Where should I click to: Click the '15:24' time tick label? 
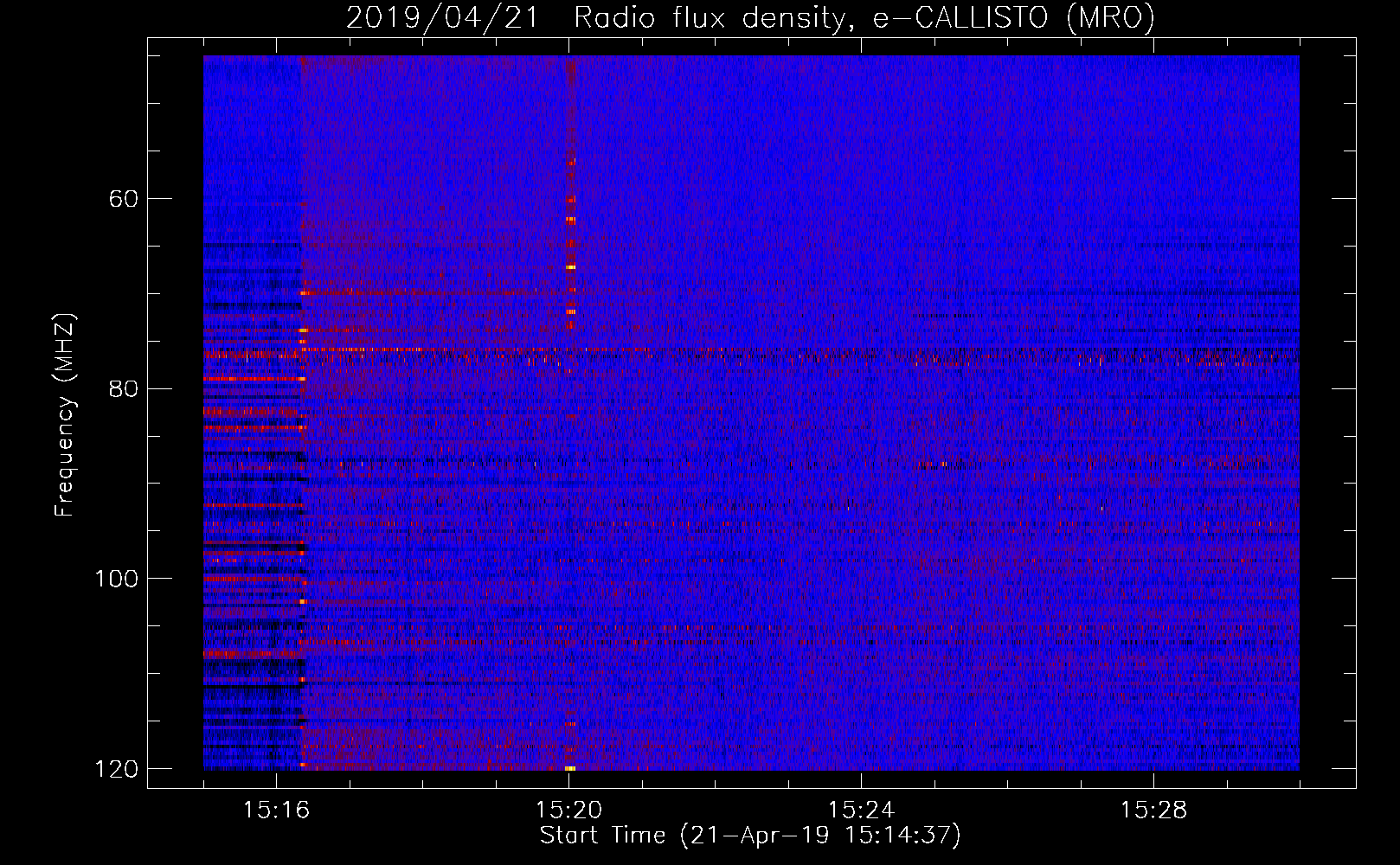pyautogui.click(x=861, y=810)
